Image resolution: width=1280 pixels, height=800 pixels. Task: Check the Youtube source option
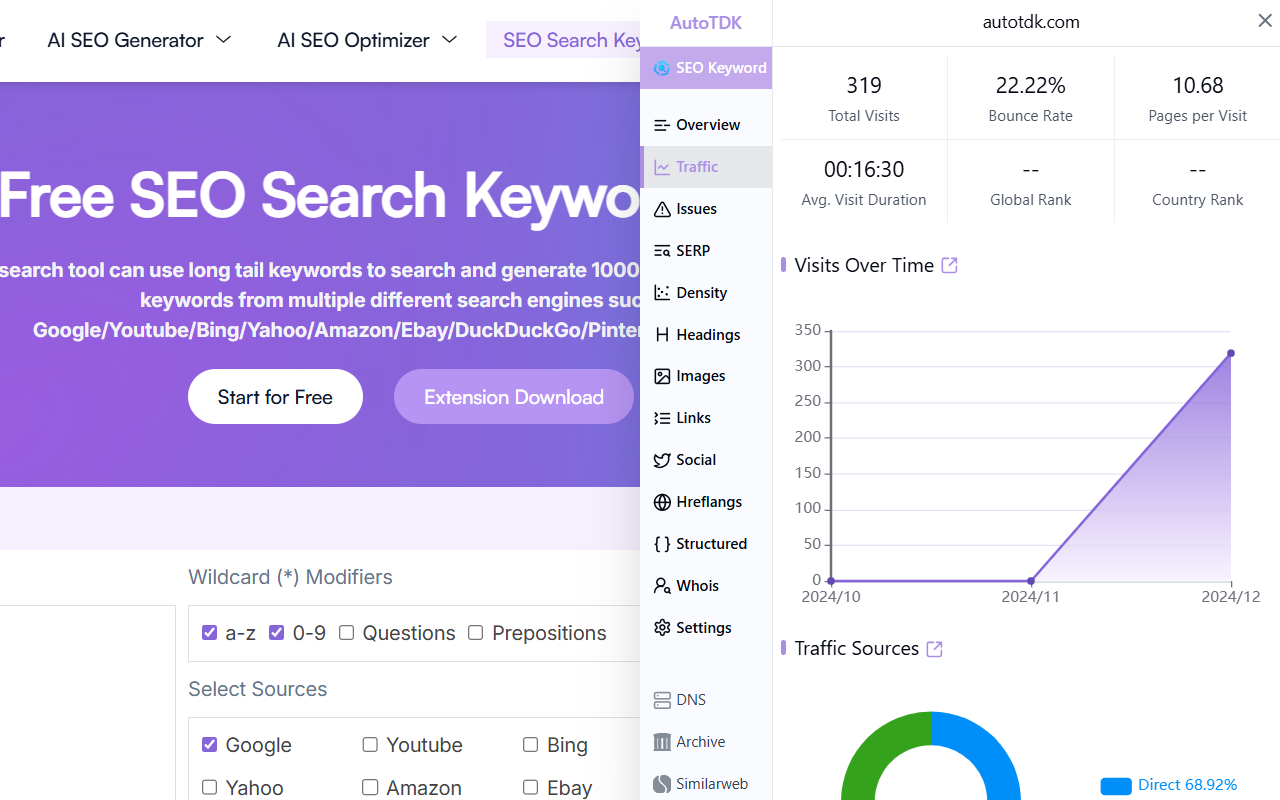click(369, 745)
